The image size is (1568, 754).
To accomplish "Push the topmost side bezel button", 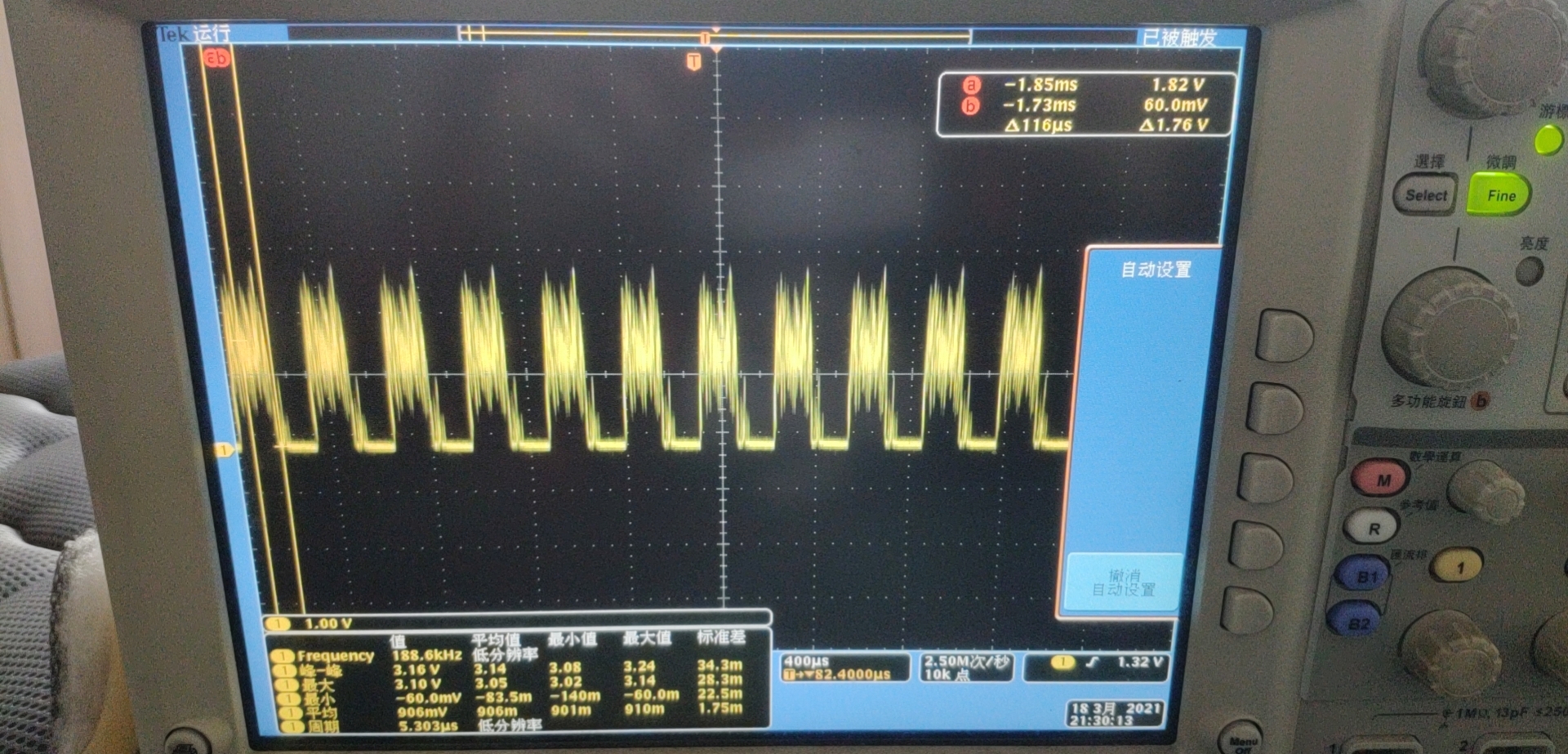I will pos(1284,335).
